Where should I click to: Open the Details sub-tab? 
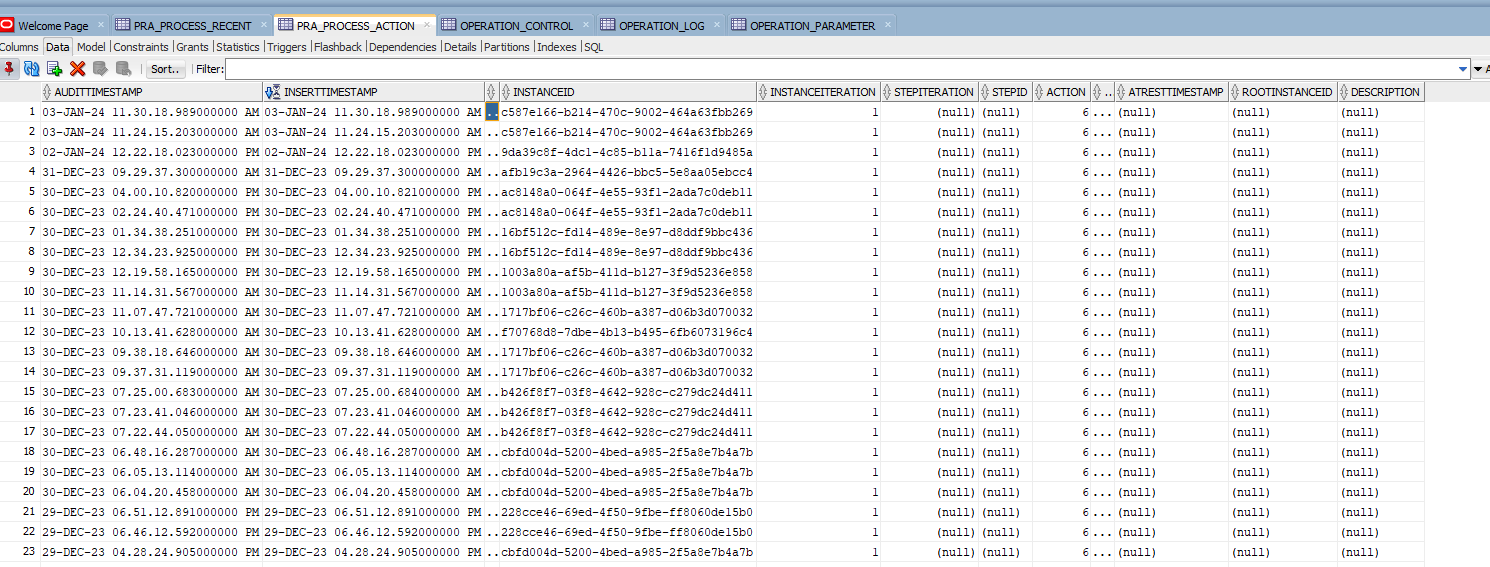coord(460,47)
